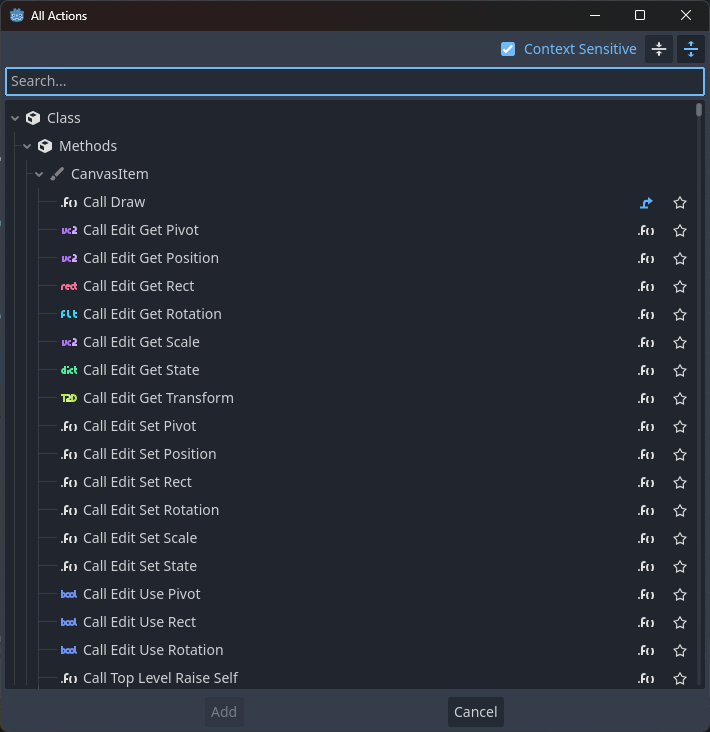Favorite the Call Draw action star
Image resolution: width=710 pixels, height=732 pixels.
click(x=680, y=203)
